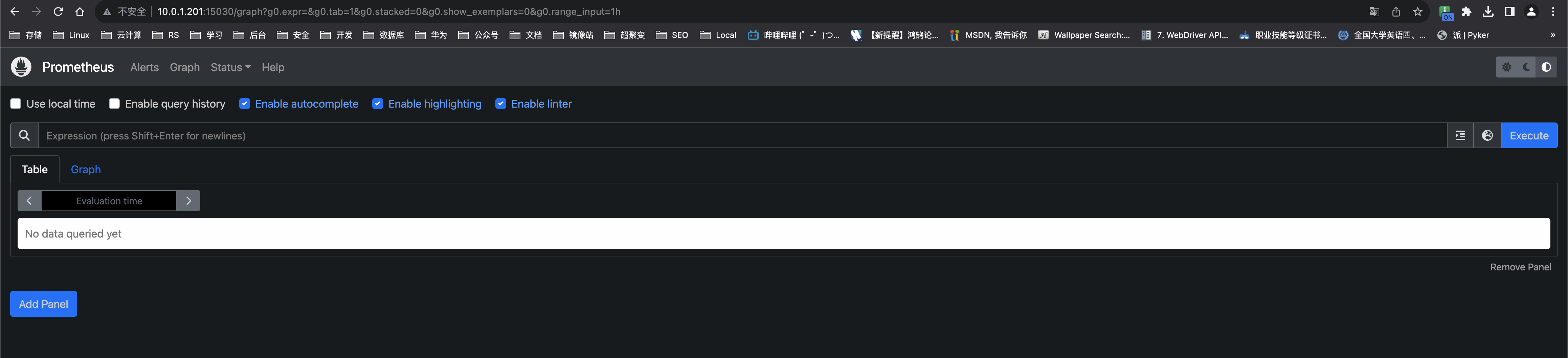Viewport: 1568px width, 358px height.
Task: Show more bookmarks with the chevron
Action: [1553, 35]
